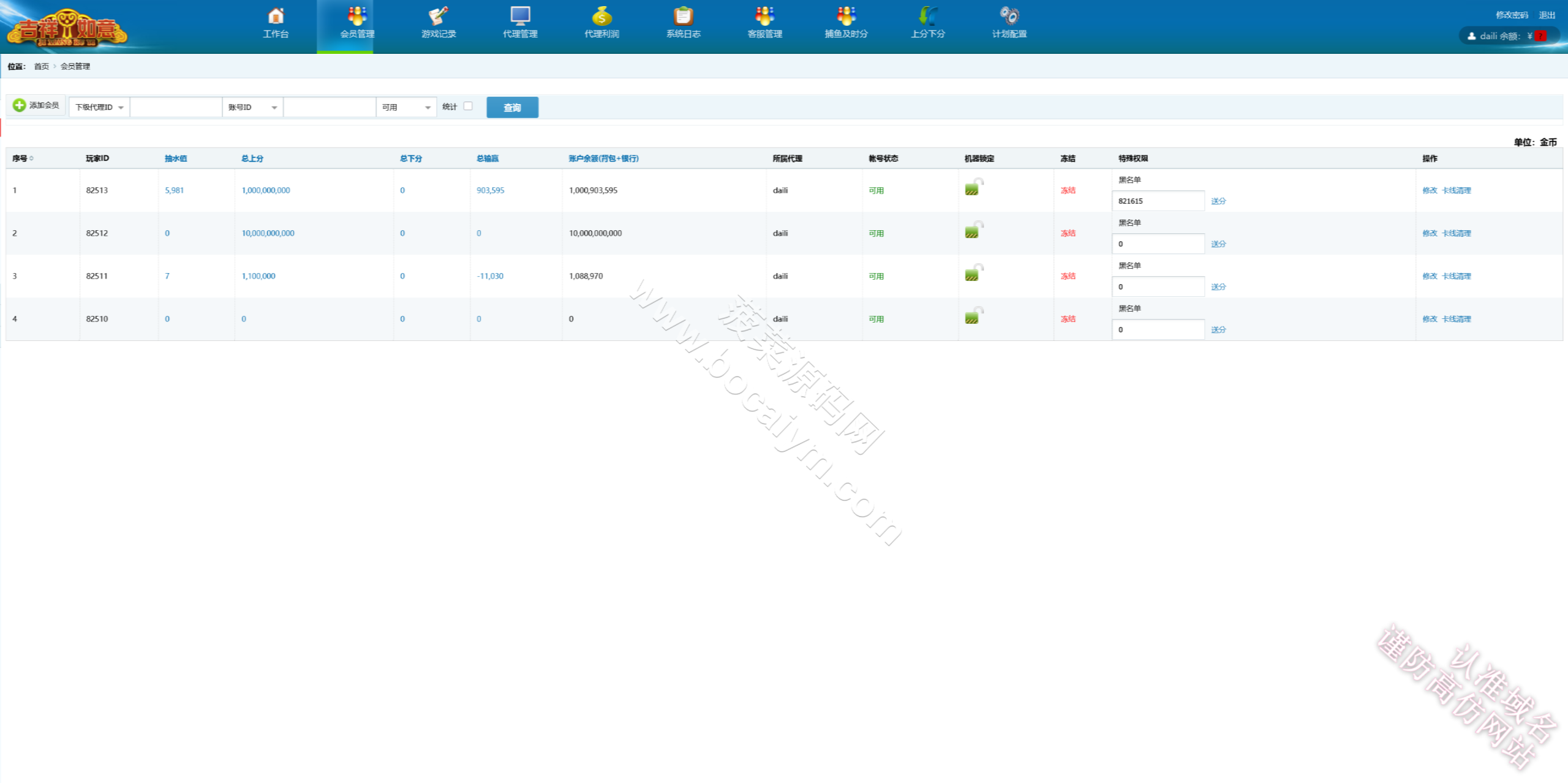This screenshot has height=783, width=1568.
Task: Click the 查询 search button
Action: [x=512, y=107]
